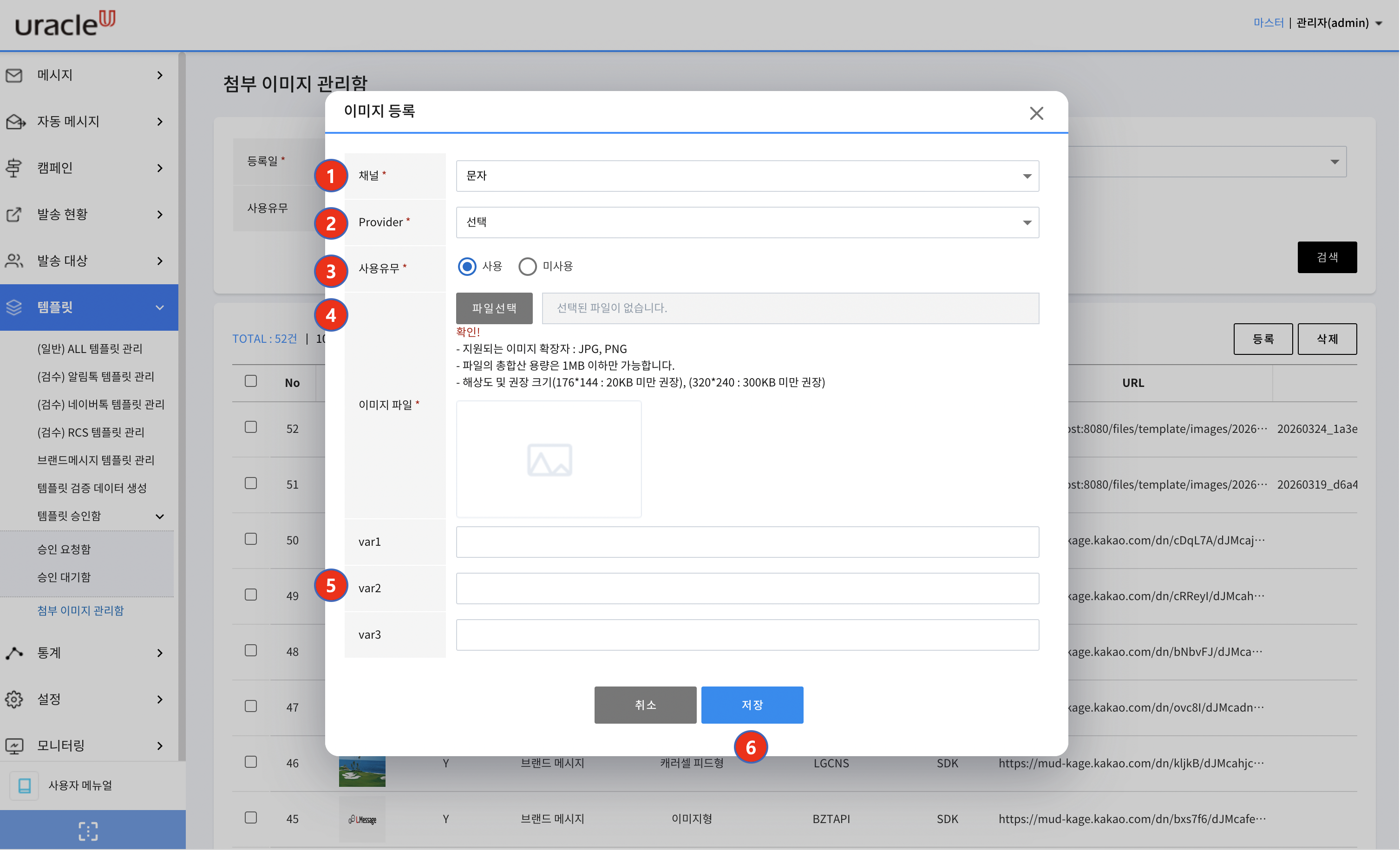
Task: Select the 사용 radio button
Action: (x=467, y=267)
